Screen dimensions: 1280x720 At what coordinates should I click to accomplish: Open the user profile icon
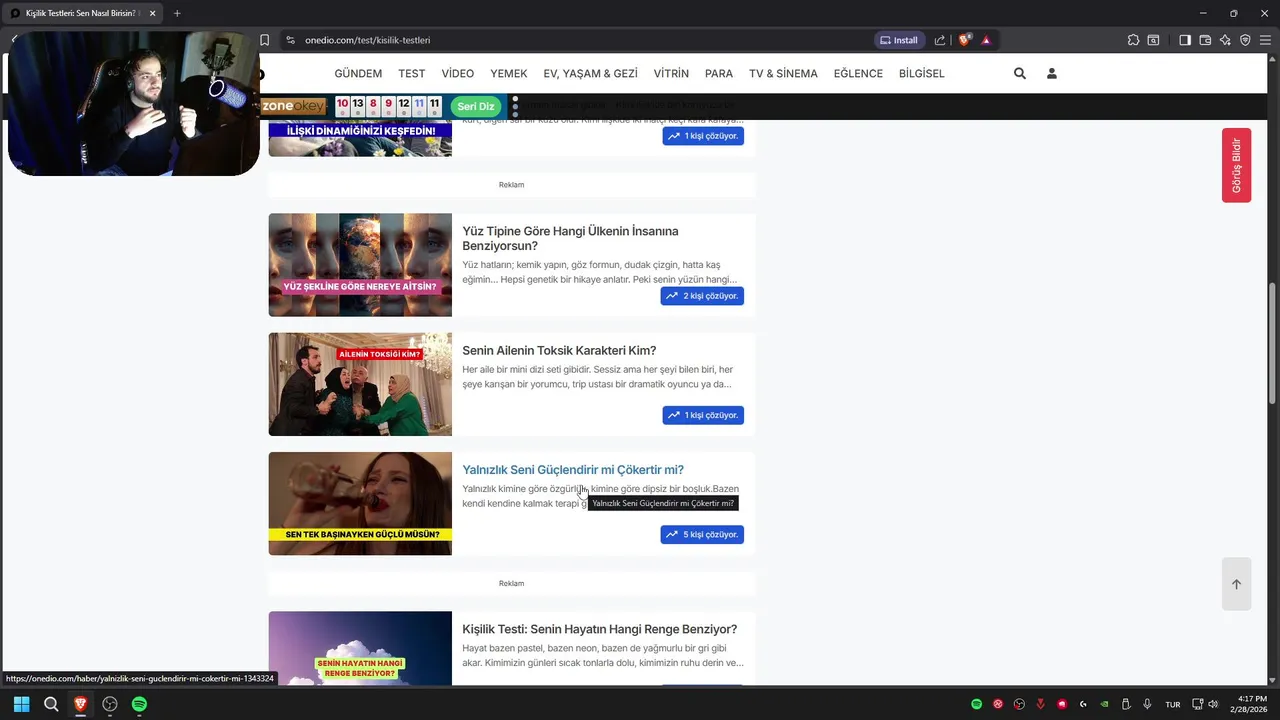[1051, 73]
